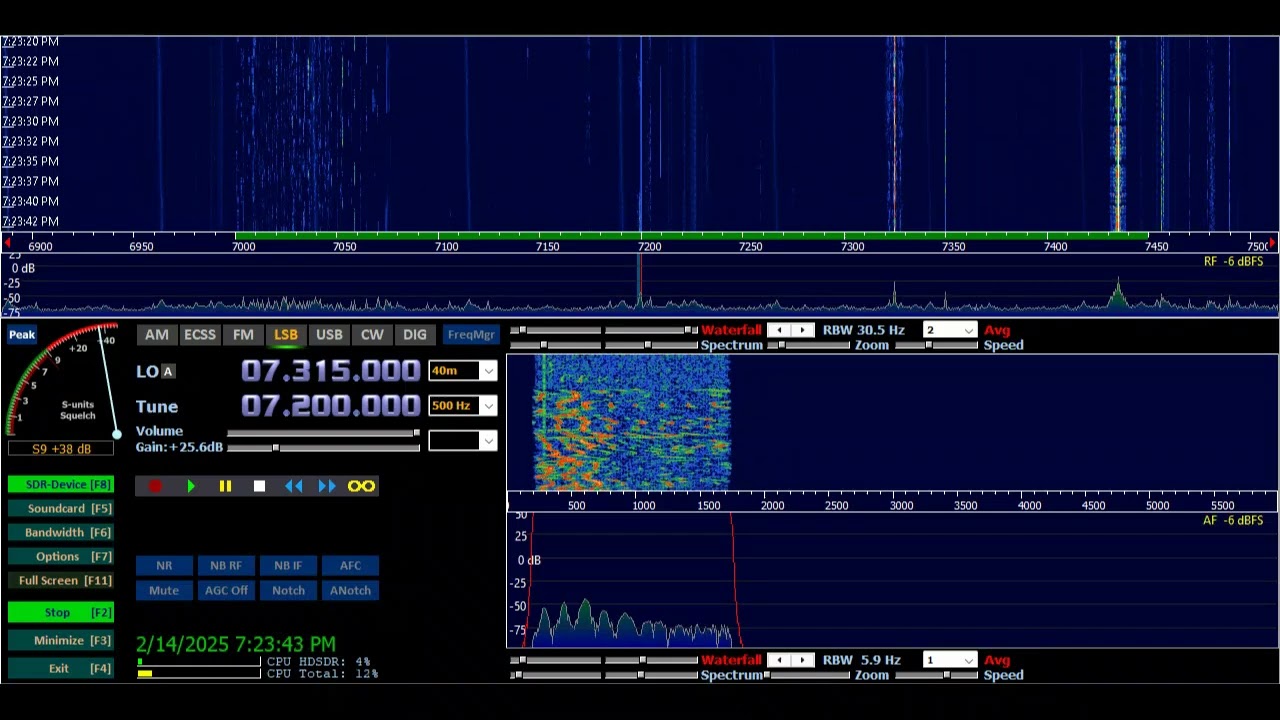Decrease lower AF RBW with left arrow
1280x720 pixels.
[779, 660]
